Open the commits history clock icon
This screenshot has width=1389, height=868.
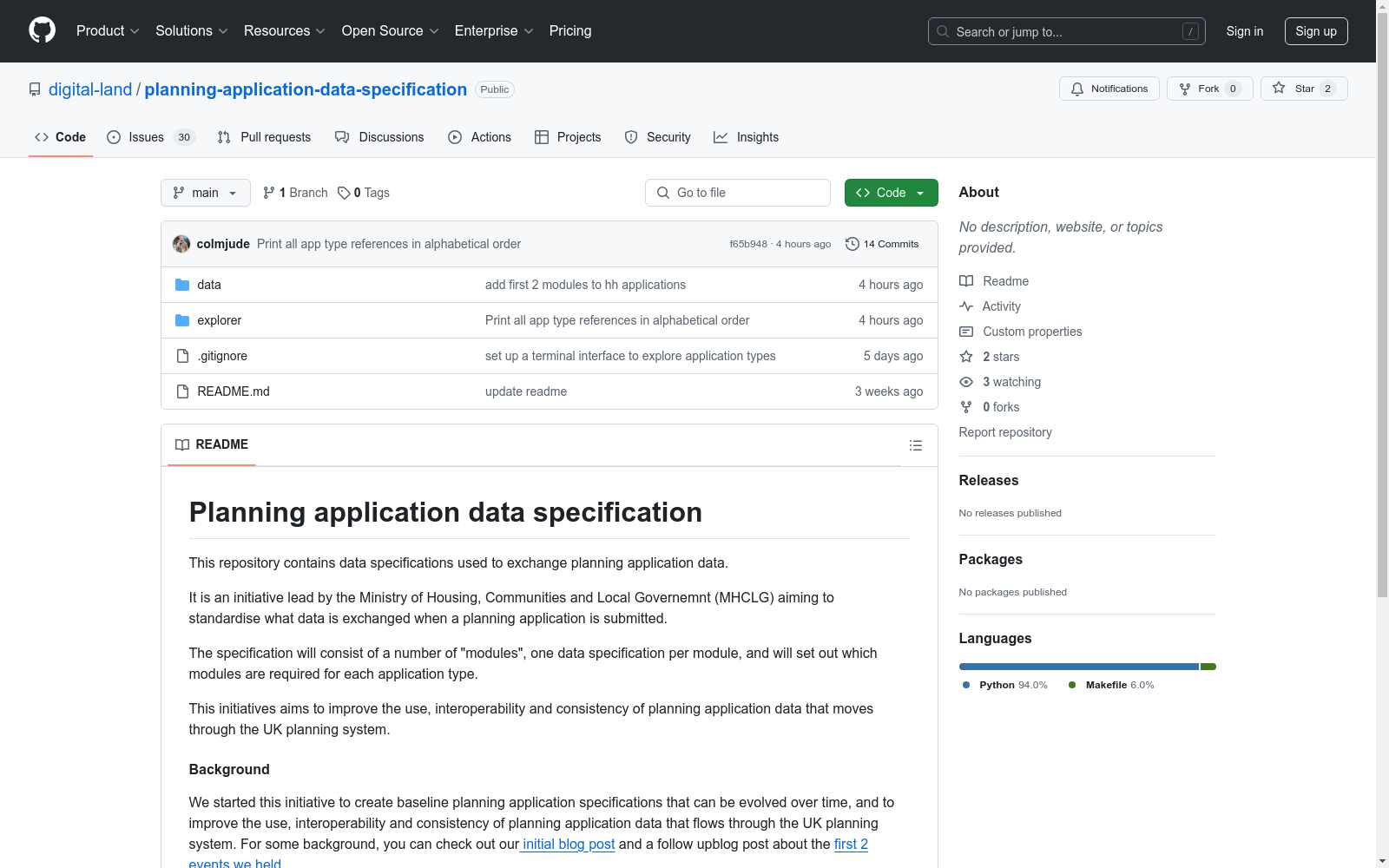tap(852, 244)
